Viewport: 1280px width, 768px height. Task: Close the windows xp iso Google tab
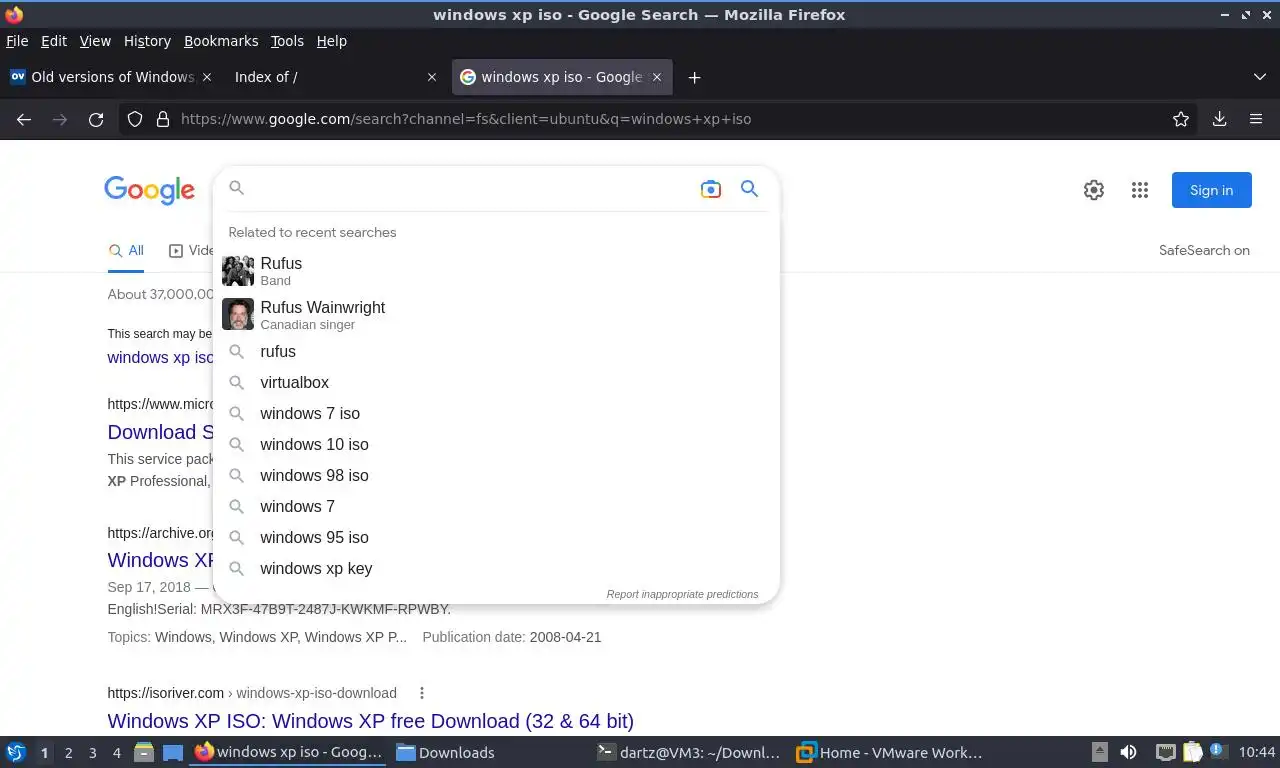pyautogui.click(x=655, y=77)
